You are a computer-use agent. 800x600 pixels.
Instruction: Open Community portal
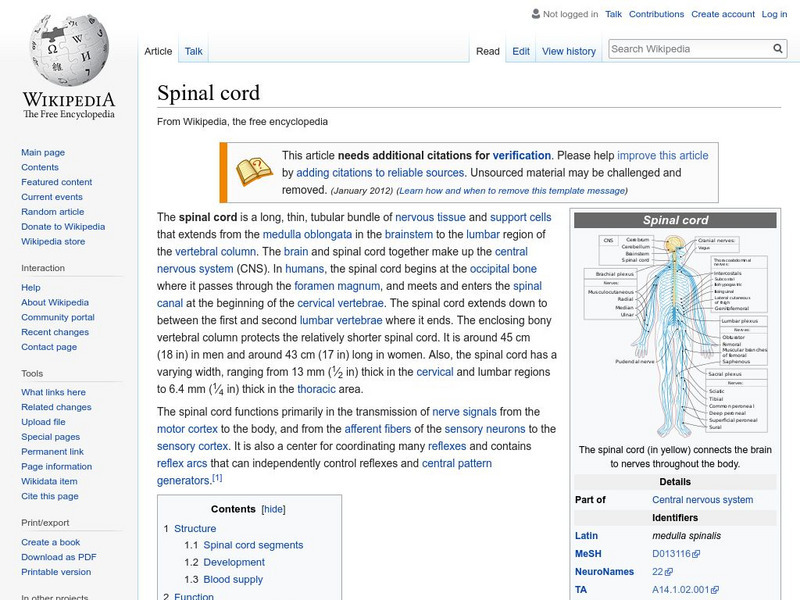58,317
